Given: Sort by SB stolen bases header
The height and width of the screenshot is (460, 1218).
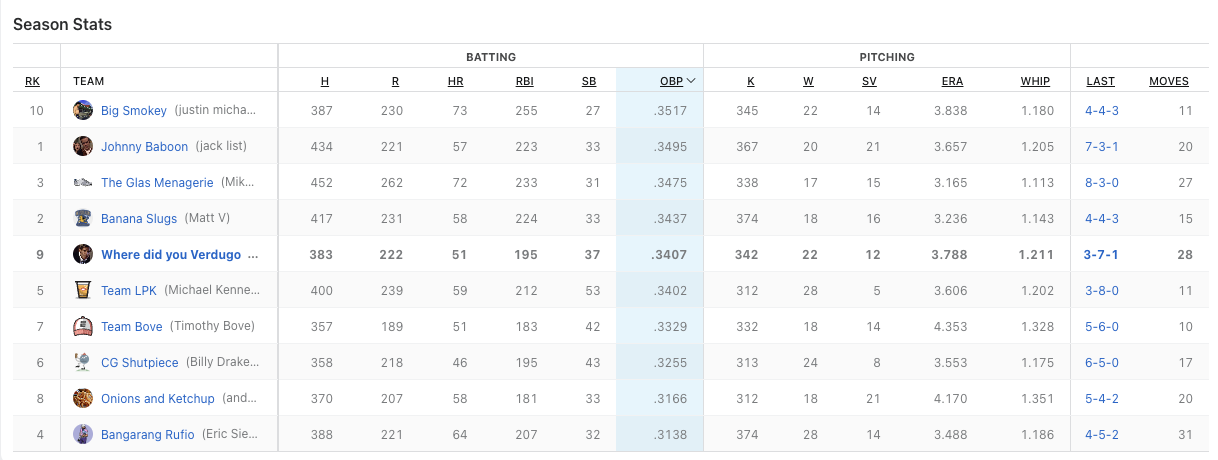Looking at the screenshot, I should [x=589, y=81].
